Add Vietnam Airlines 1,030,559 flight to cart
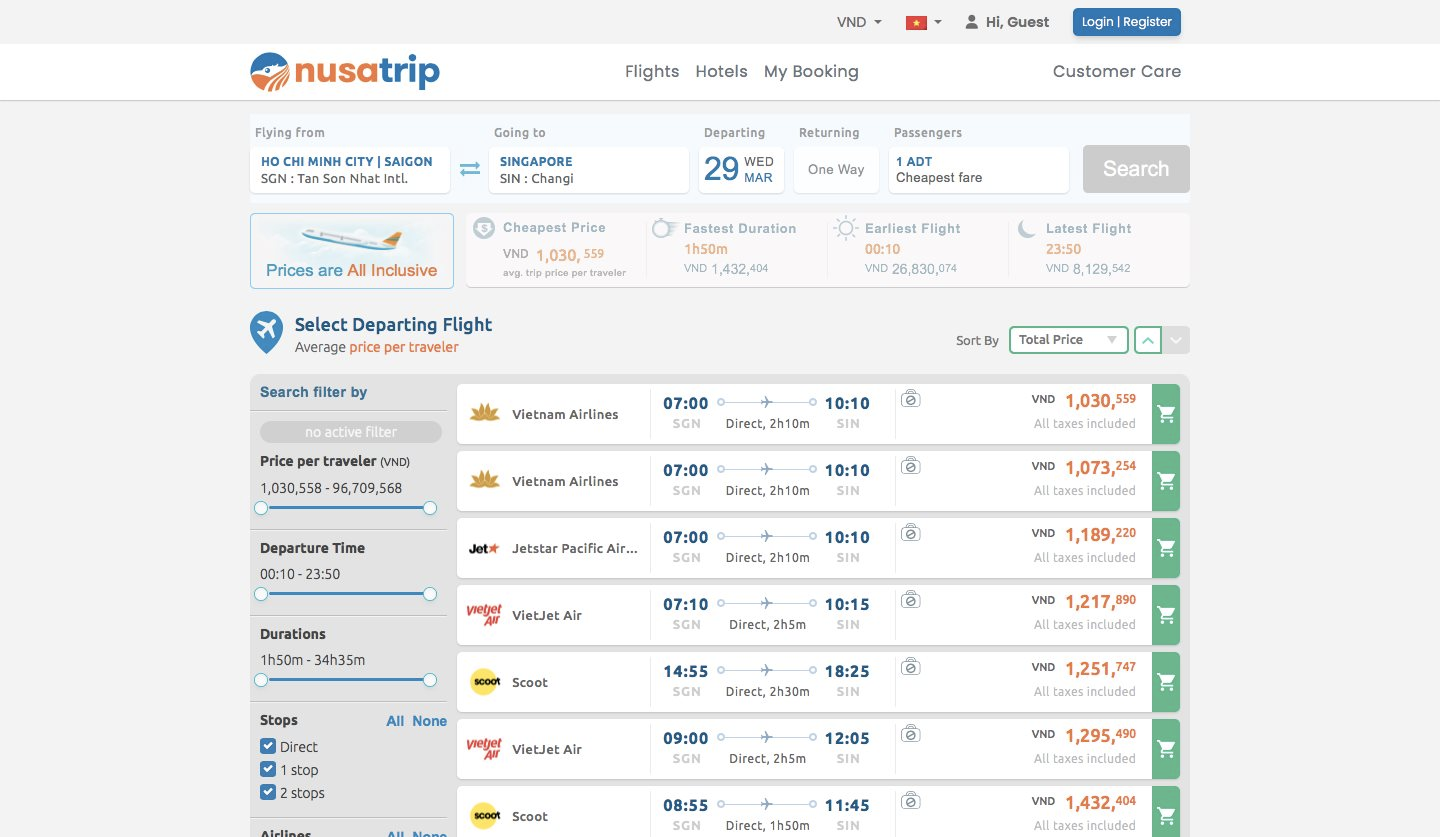The height and width of the screenshot is (837, 1440). pos(1166,414)
